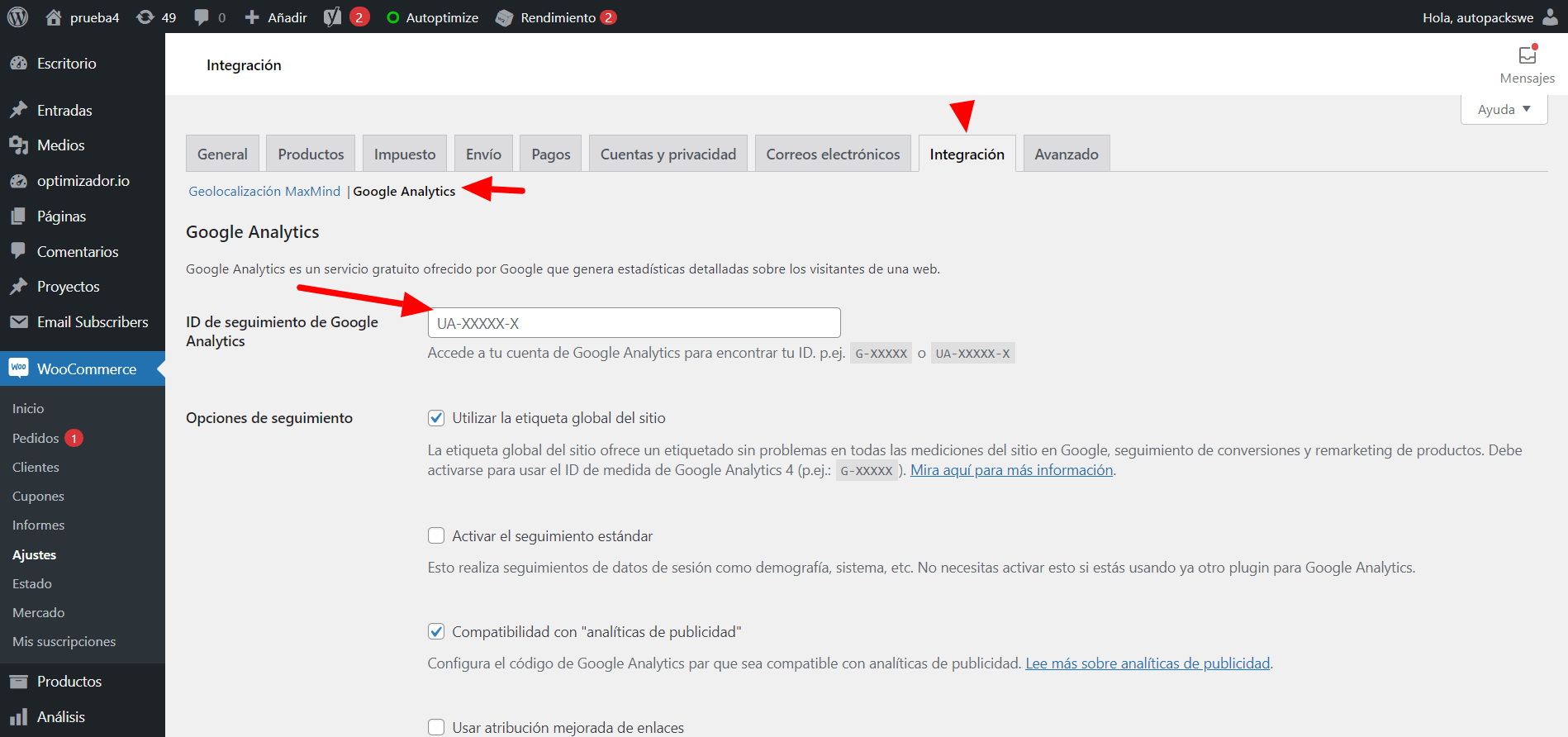Image resolution: width=1568 pixels, height=737 pixels.
Task: Switch to the Cuentas y privacidad tab
Action: point(668,154)
